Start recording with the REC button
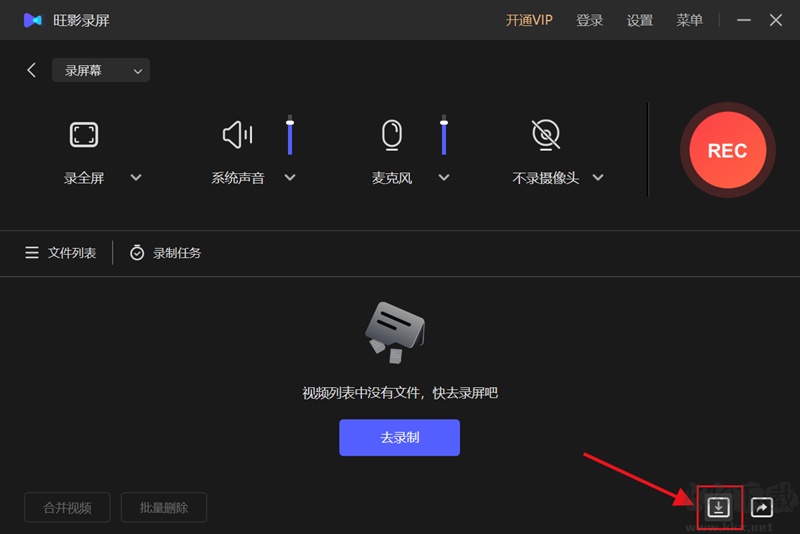Viewport: 800px width, 534px height. (728, 150)
